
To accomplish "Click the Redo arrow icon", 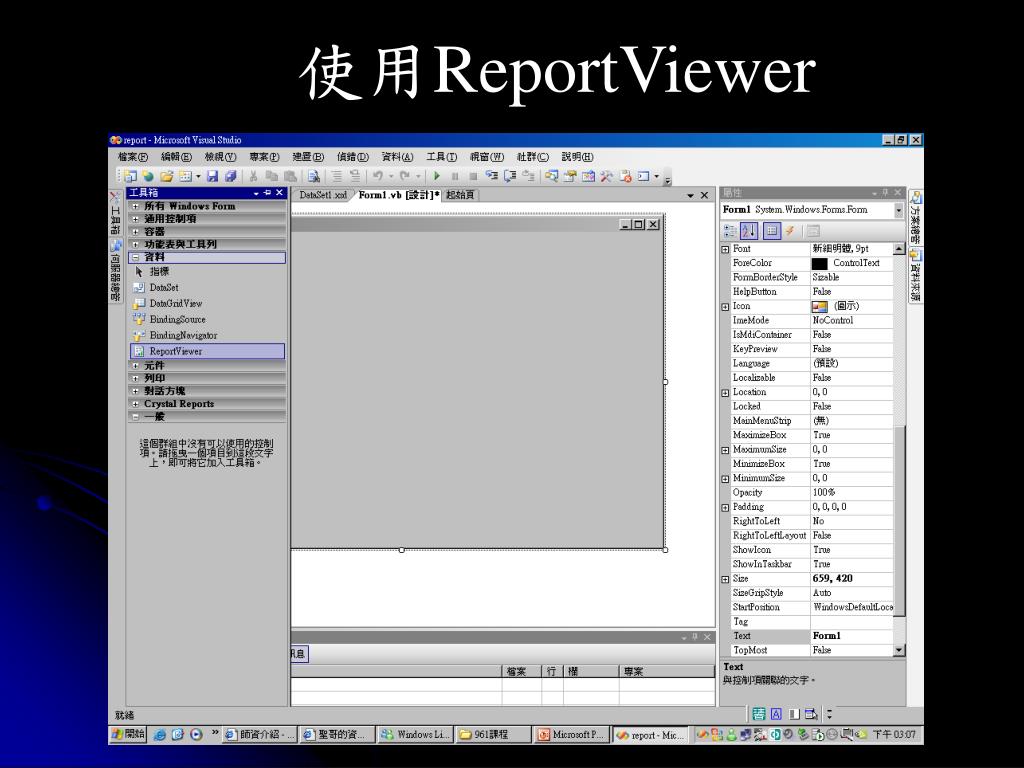I will pos(405,176).
